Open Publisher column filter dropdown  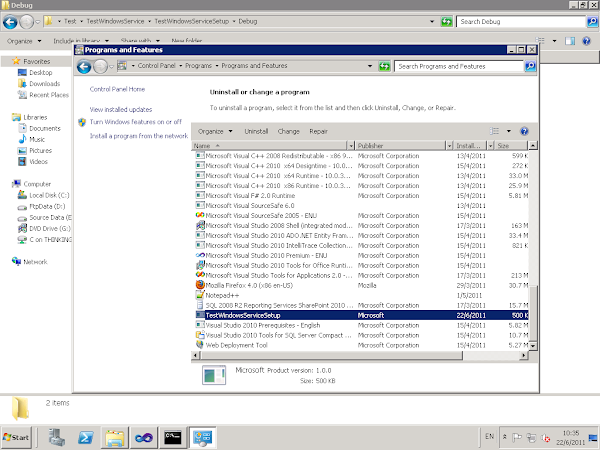pos(450,146)
